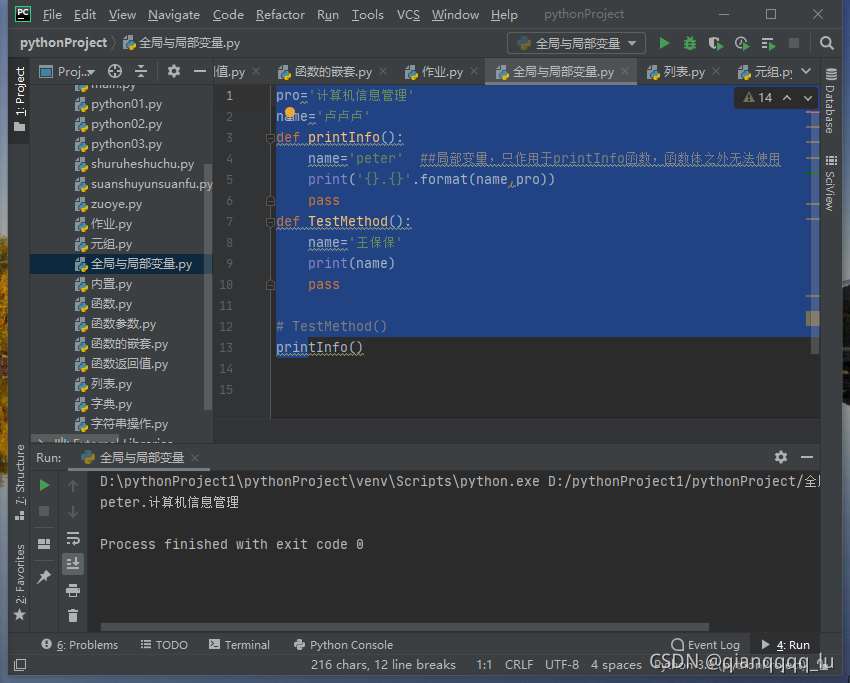Click the Locate/Select Opened File crosshair icon
Image resolution: width=850 pixels, height=683 pixels.
click(x=115, y=71)
